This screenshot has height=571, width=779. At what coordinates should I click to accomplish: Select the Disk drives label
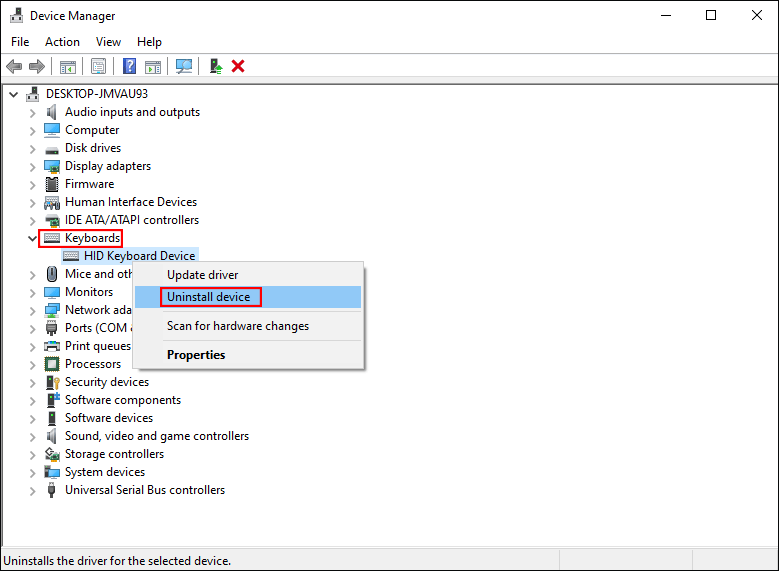click(93, 148)
